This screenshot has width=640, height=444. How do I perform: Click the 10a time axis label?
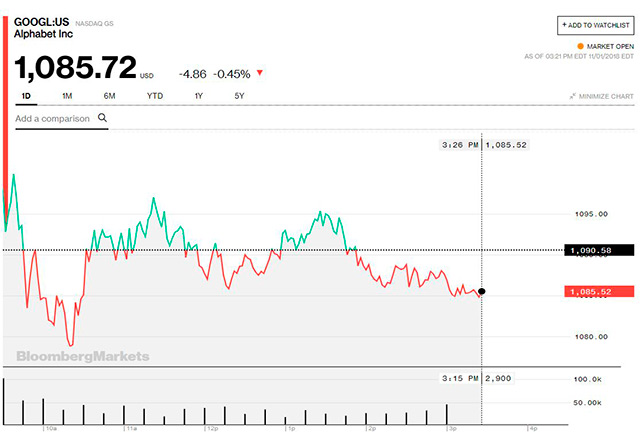pyautogui.click(x=50, y=428)
